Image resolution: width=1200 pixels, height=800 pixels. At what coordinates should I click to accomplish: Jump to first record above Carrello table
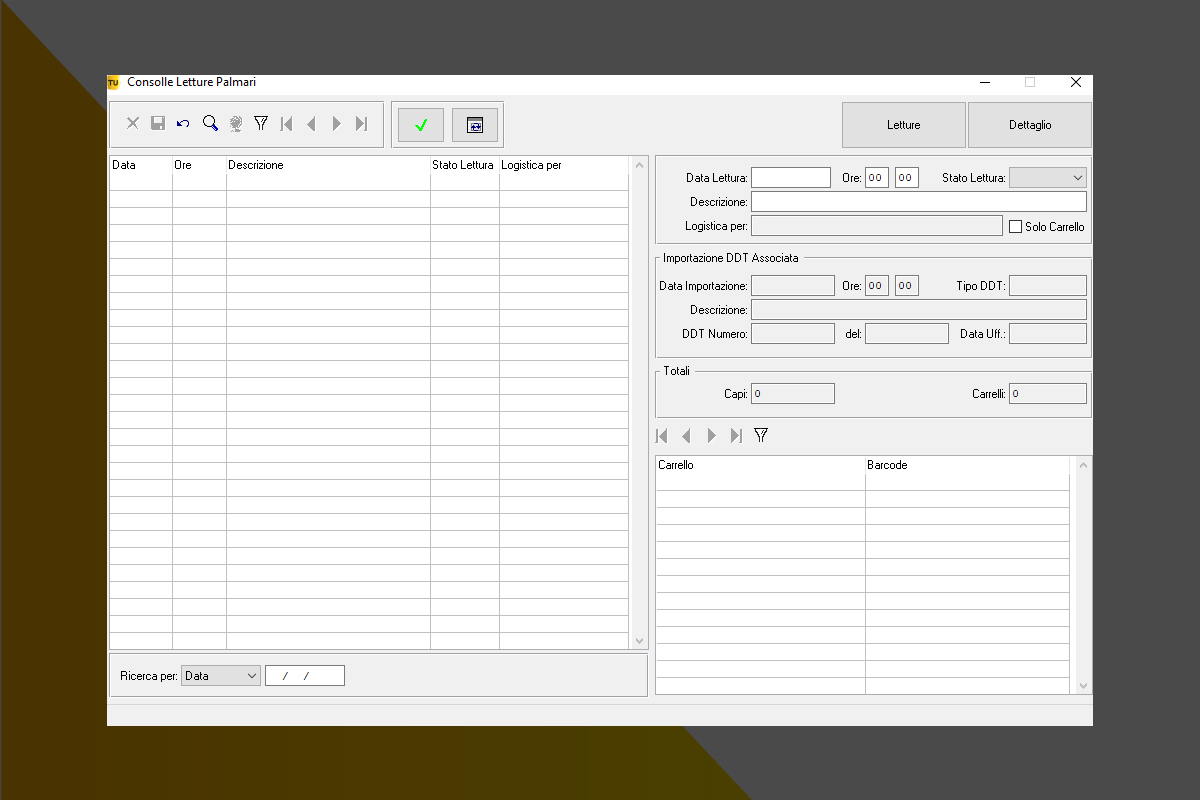pos(662,436)
